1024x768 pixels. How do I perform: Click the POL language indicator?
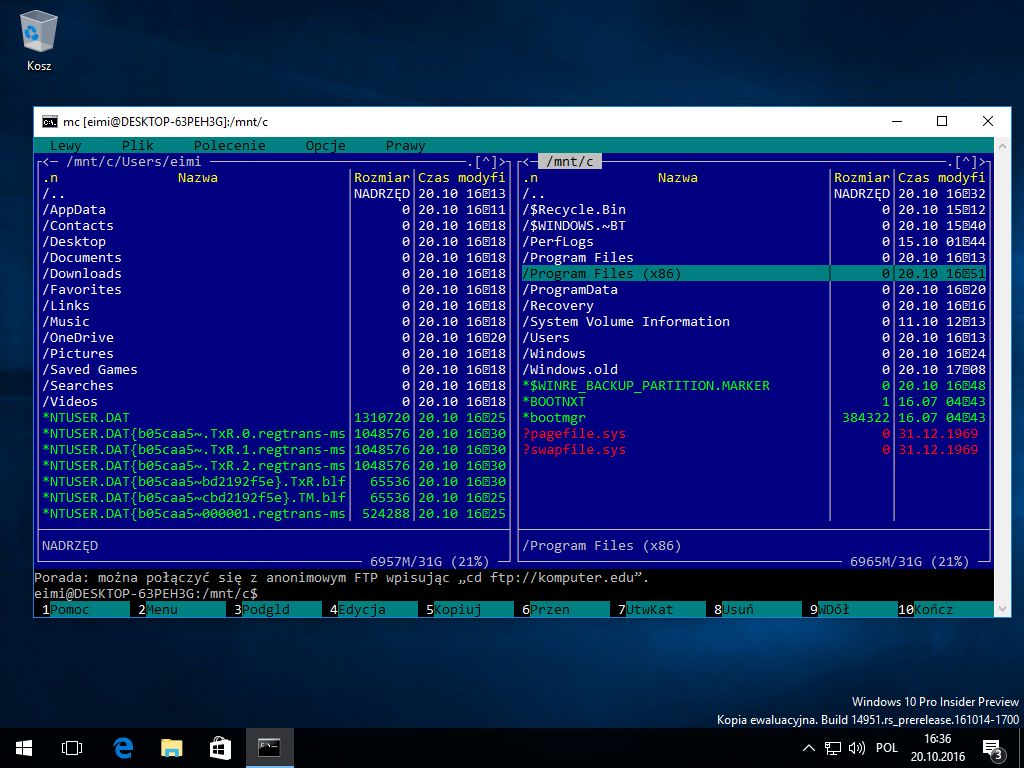click(x=887, y=748)
